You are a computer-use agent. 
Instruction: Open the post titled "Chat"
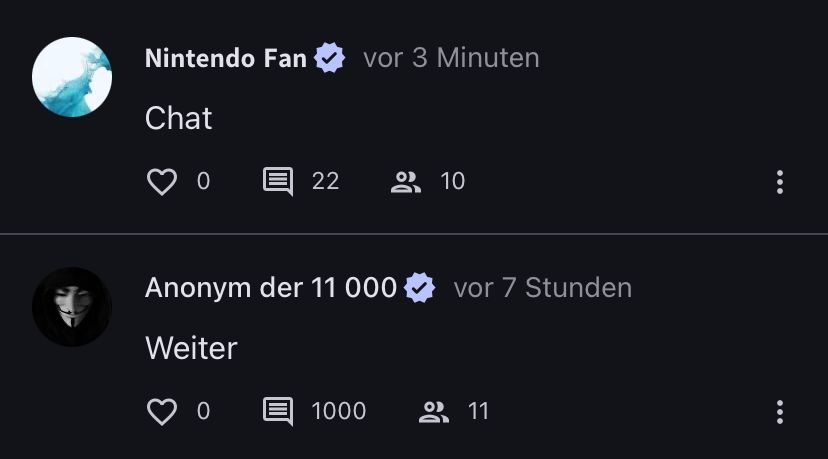179,119
